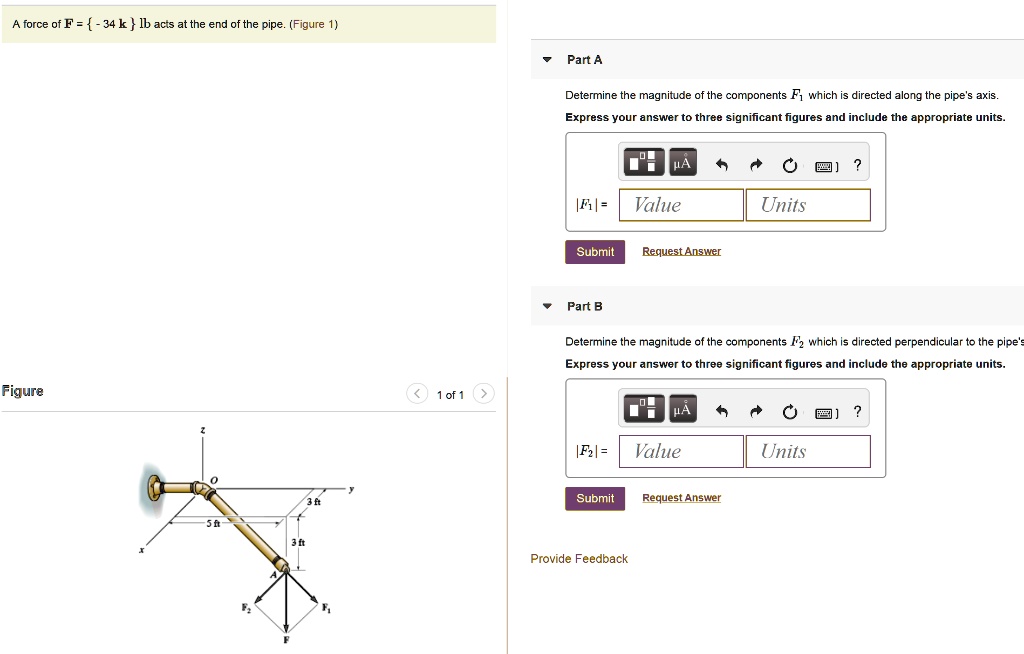The image size is (1024, 654).
Task: Click the μÅ units icon in Part A
Action: click(682, 162)
